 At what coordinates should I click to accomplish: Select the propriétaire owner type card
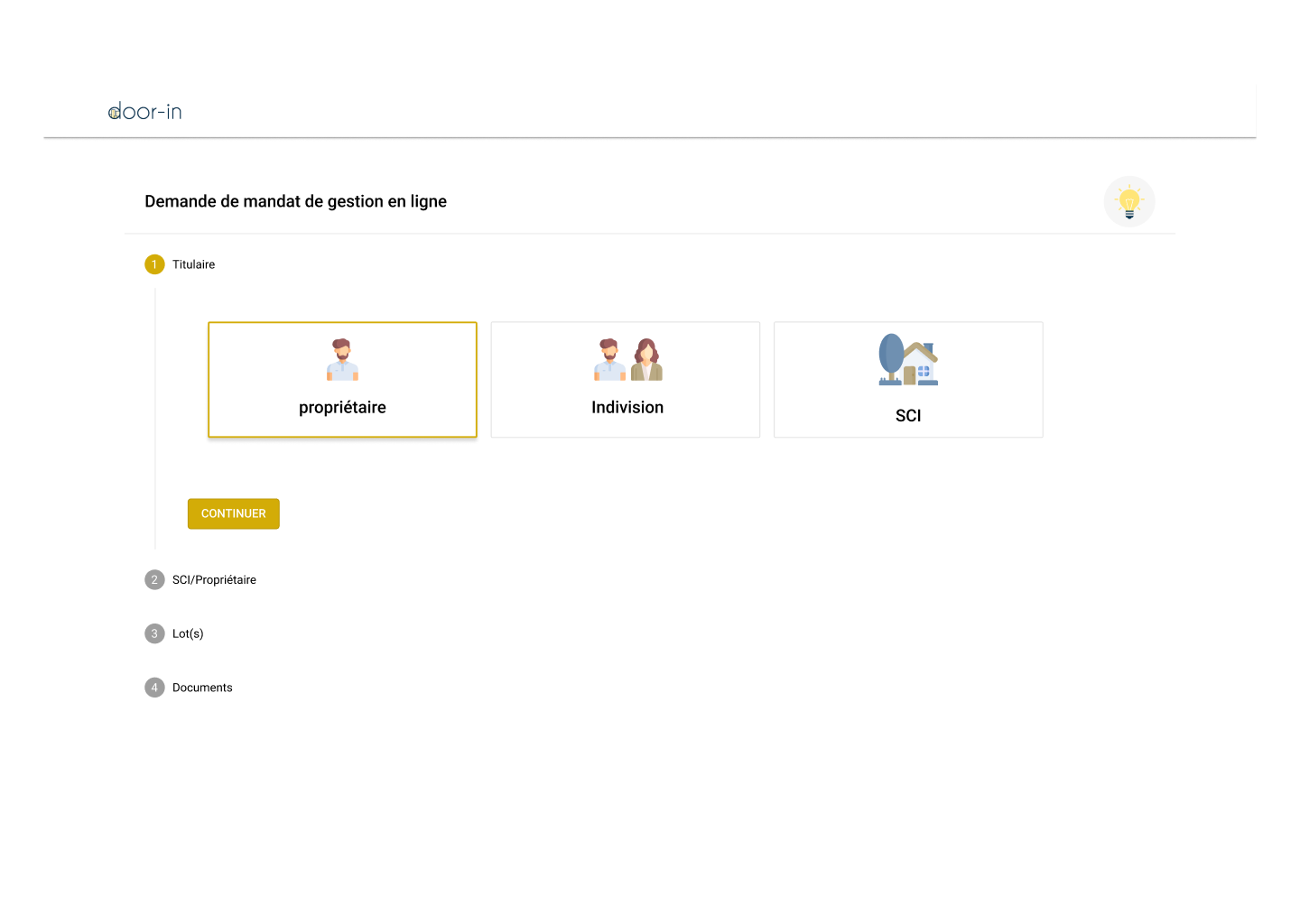[x=342, y=379]
